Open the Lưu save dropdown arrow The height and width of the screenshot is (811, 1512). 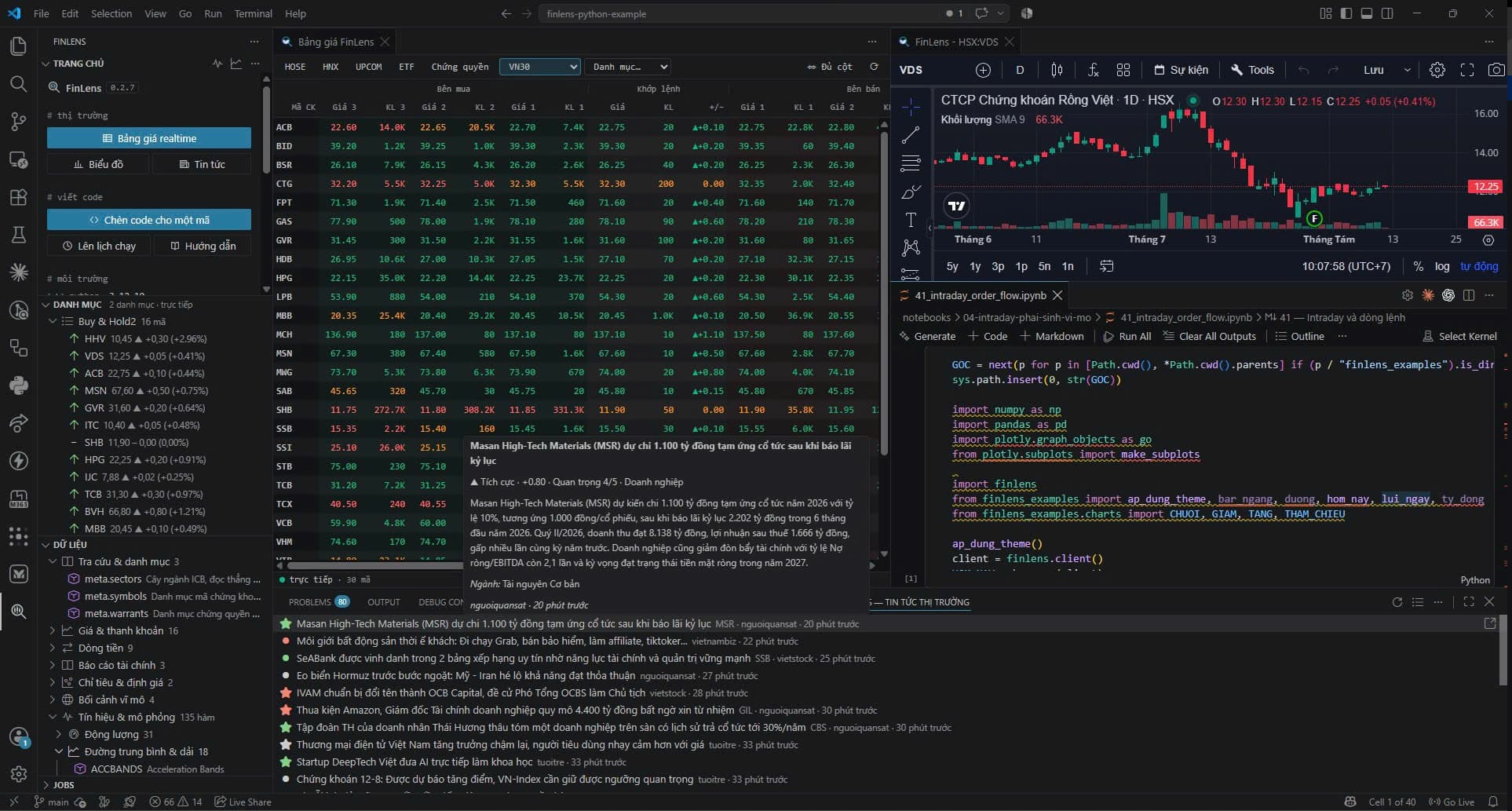pyautogui.click(x=1408, y=70)
